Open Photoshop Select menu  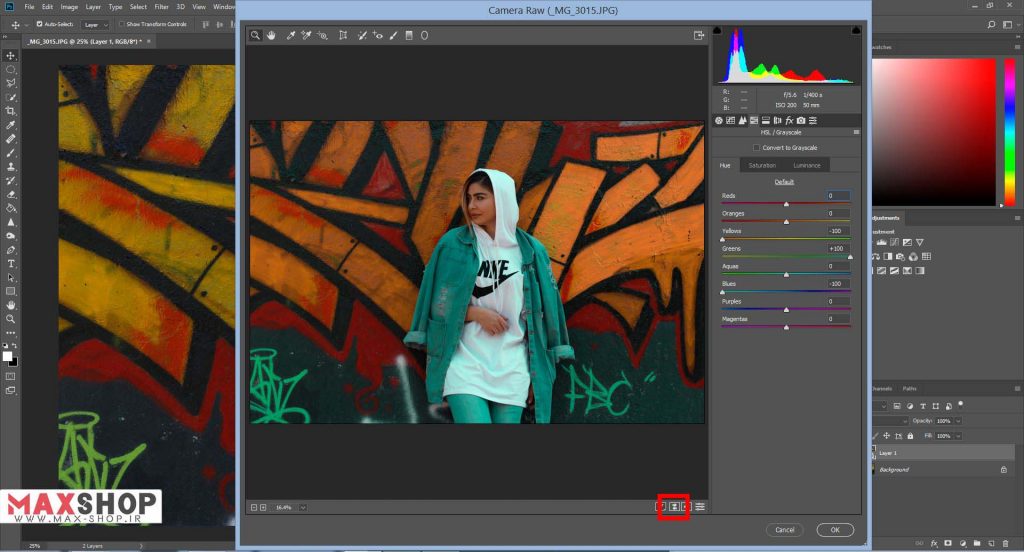click(x=138, y=7)
